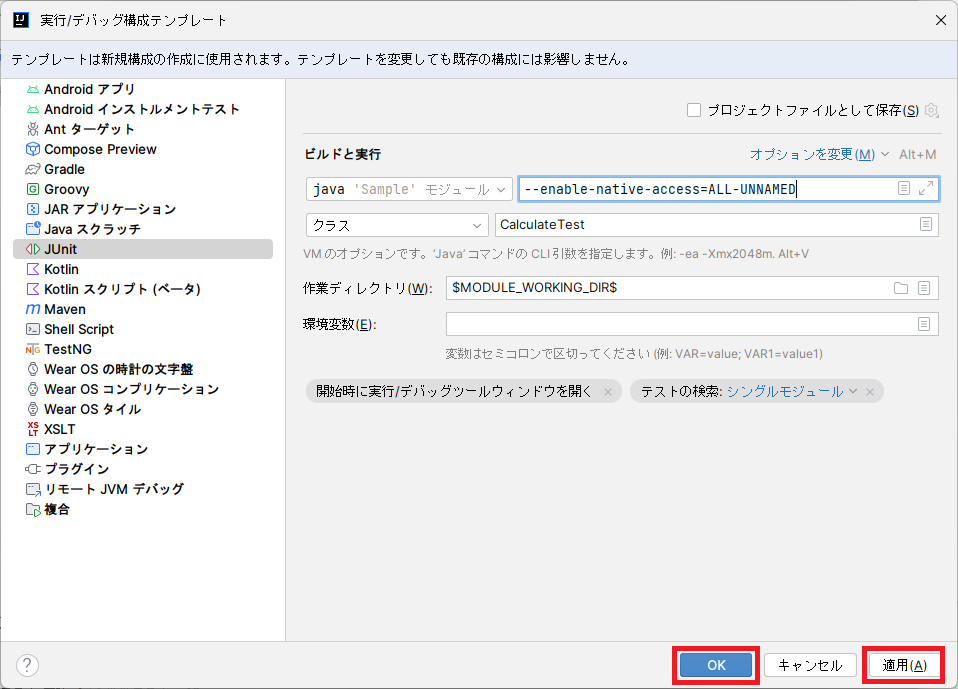Select Compose Preview template row
This screenshot has height=689, width=958.
click(143, 149)
